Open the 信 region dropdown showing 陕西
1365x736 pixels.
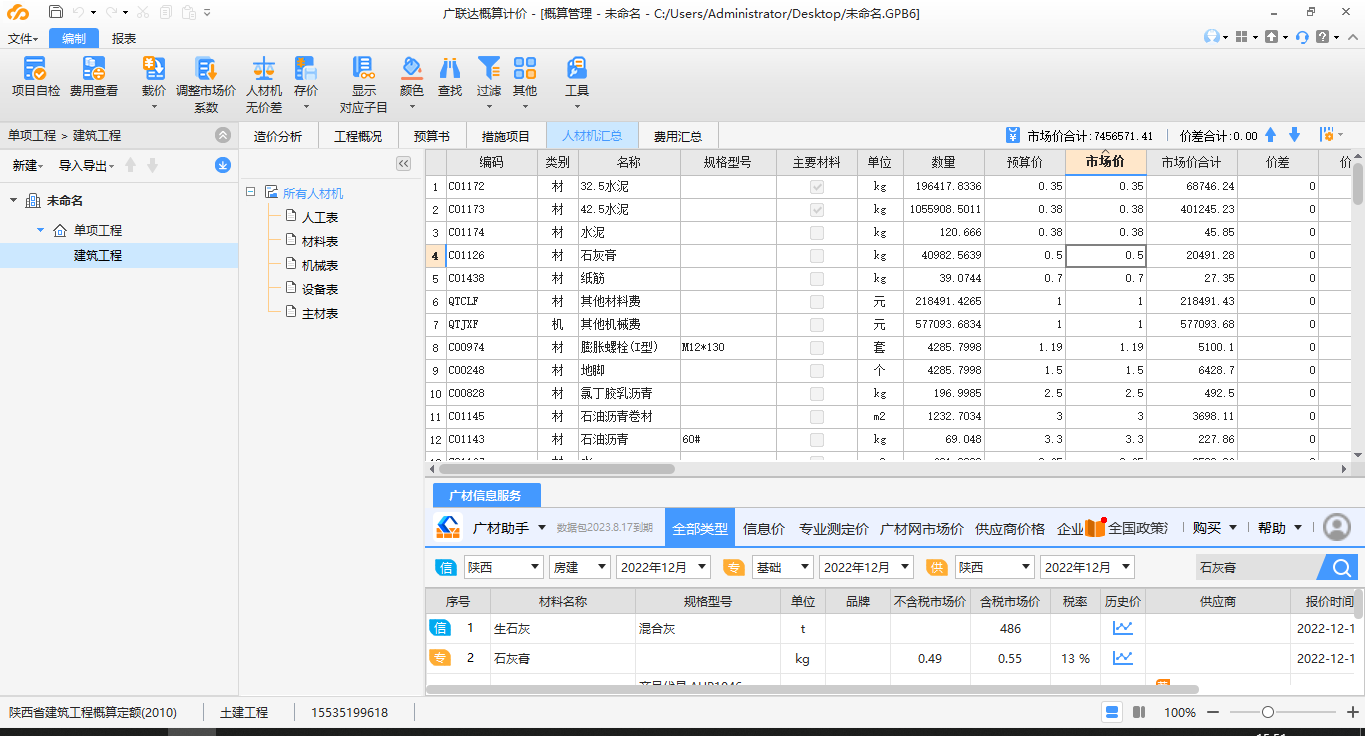[x=503, y=567]
